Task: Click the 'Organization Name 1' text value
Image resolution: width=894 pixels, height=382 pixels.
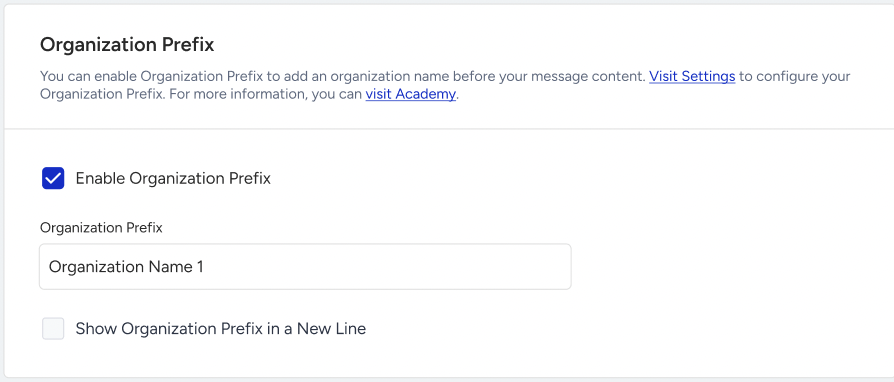Action: (x=126, y=267)
